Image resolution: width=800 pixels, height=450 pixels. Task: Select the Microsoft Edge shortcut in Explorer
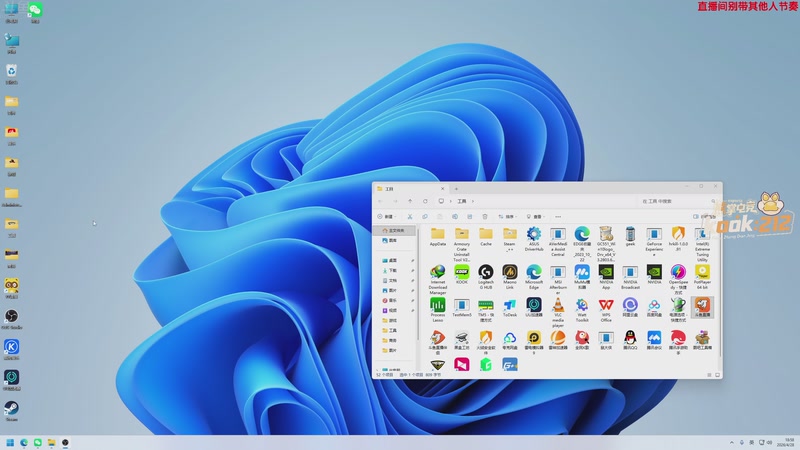[x=534, y=278]
